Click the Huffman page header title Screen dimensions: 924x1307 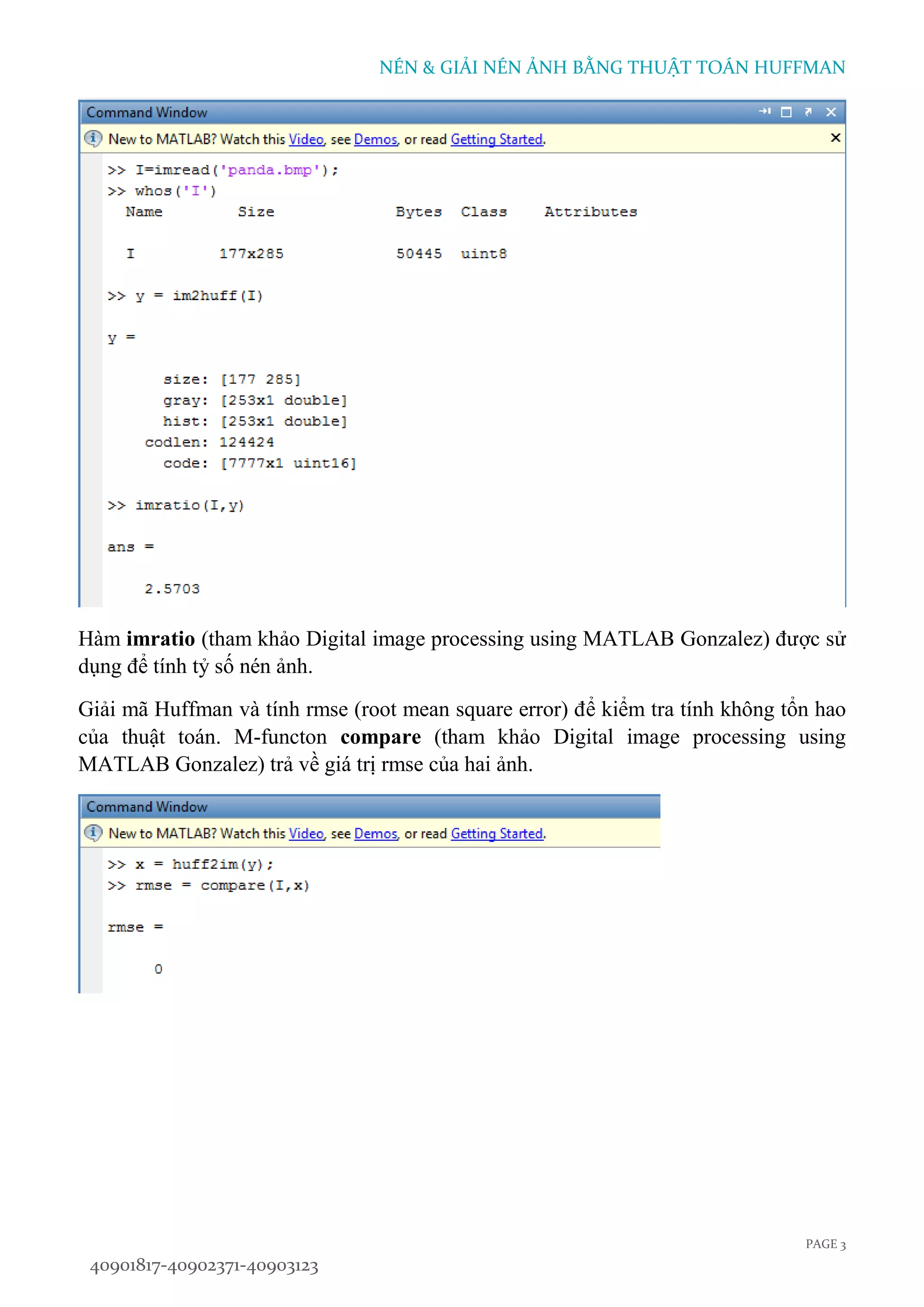tap(612, 68)
